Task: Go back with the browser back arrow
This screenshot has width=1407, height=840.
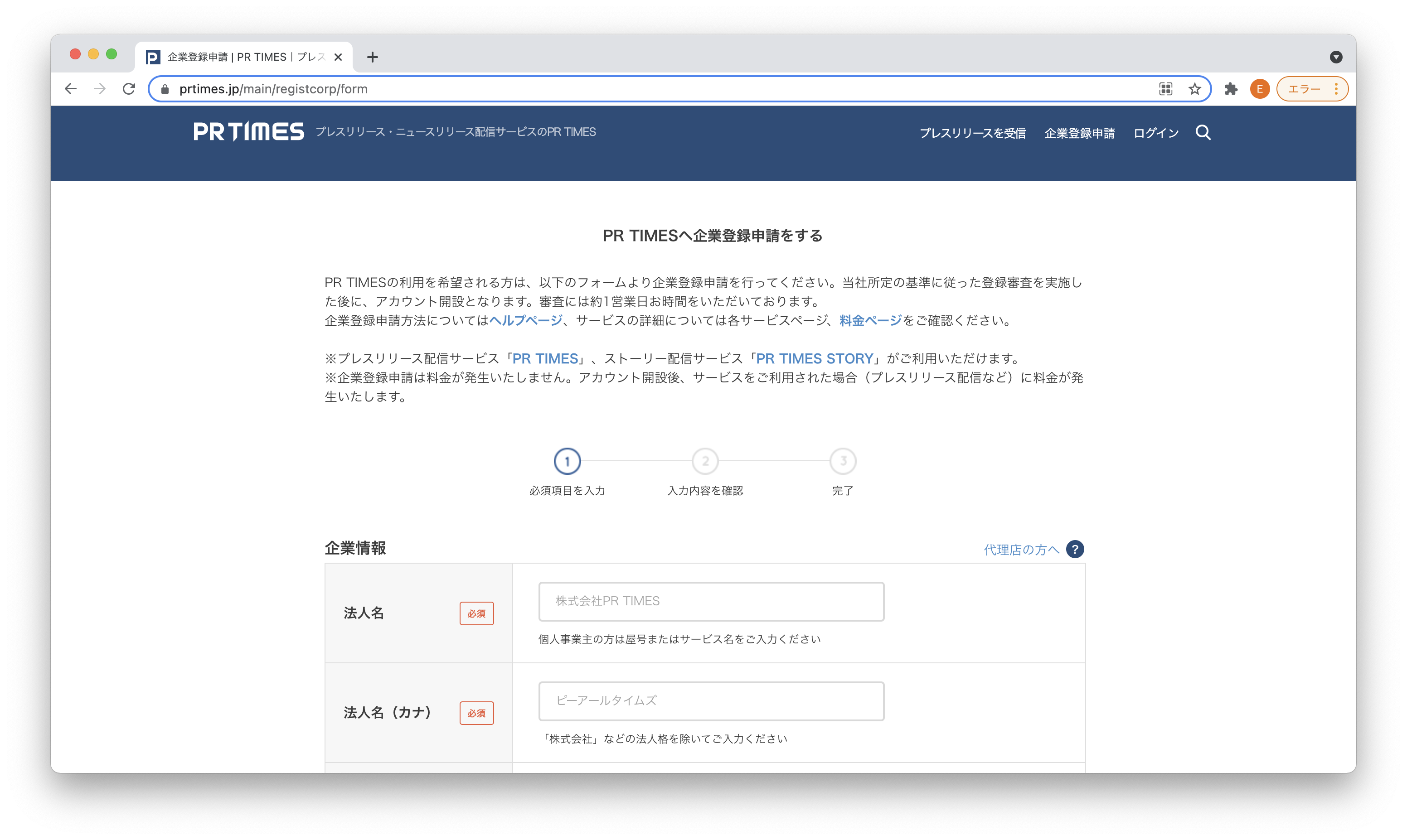Action: (x=71, y=89)
